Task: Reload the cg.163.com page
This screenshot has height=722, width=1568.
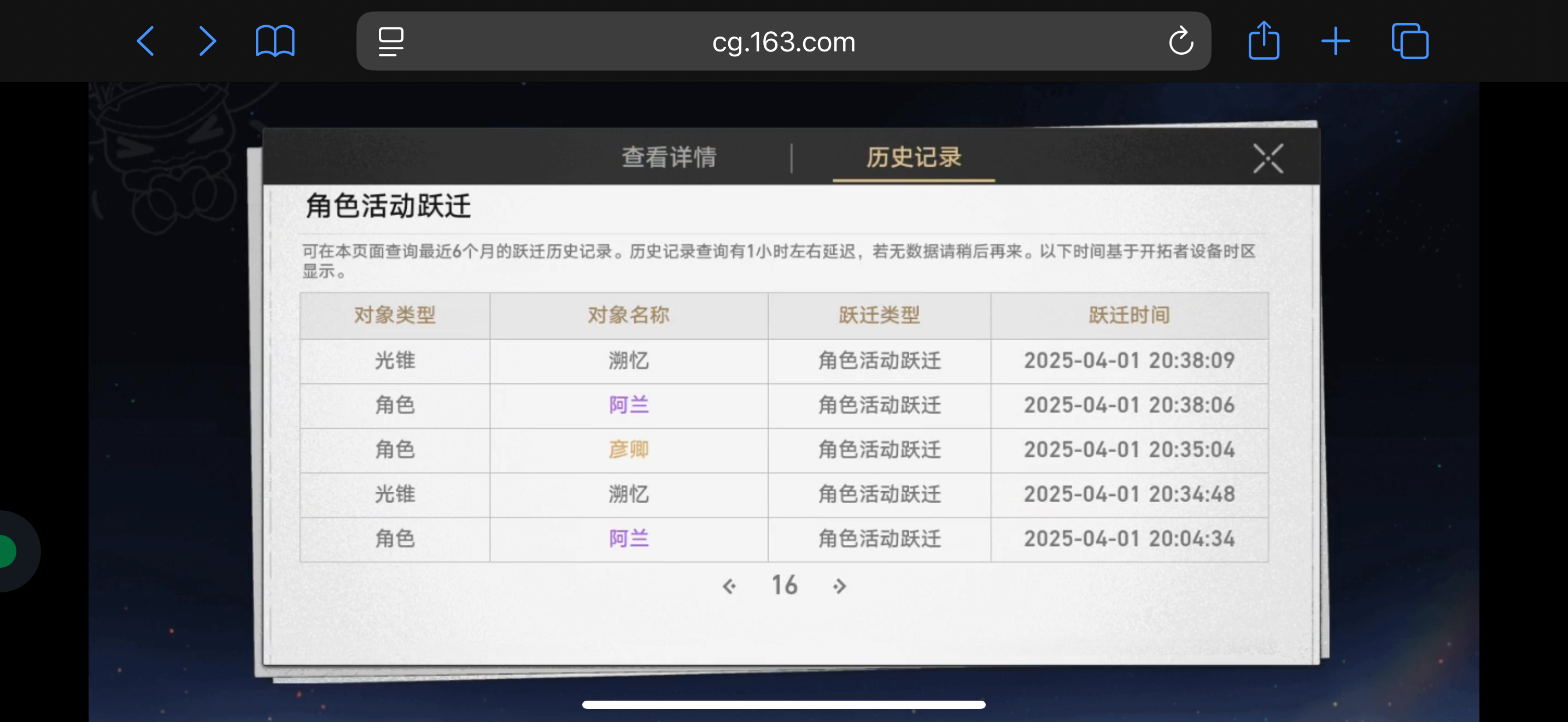Action: [1180, 42]
